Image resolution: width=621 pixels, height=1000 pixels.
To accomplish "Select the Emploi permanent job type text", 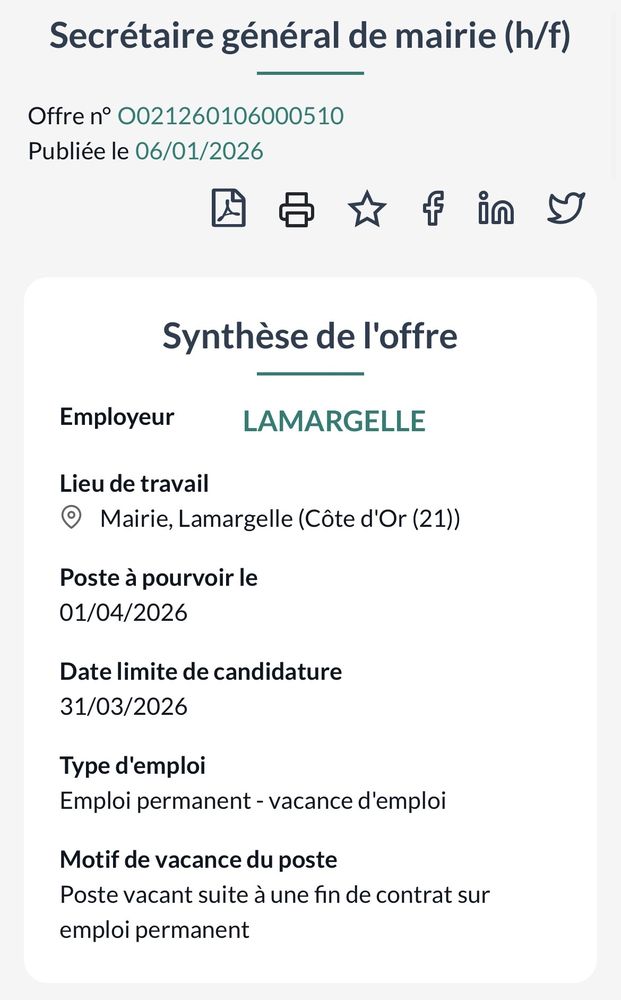I will [253, 800].
